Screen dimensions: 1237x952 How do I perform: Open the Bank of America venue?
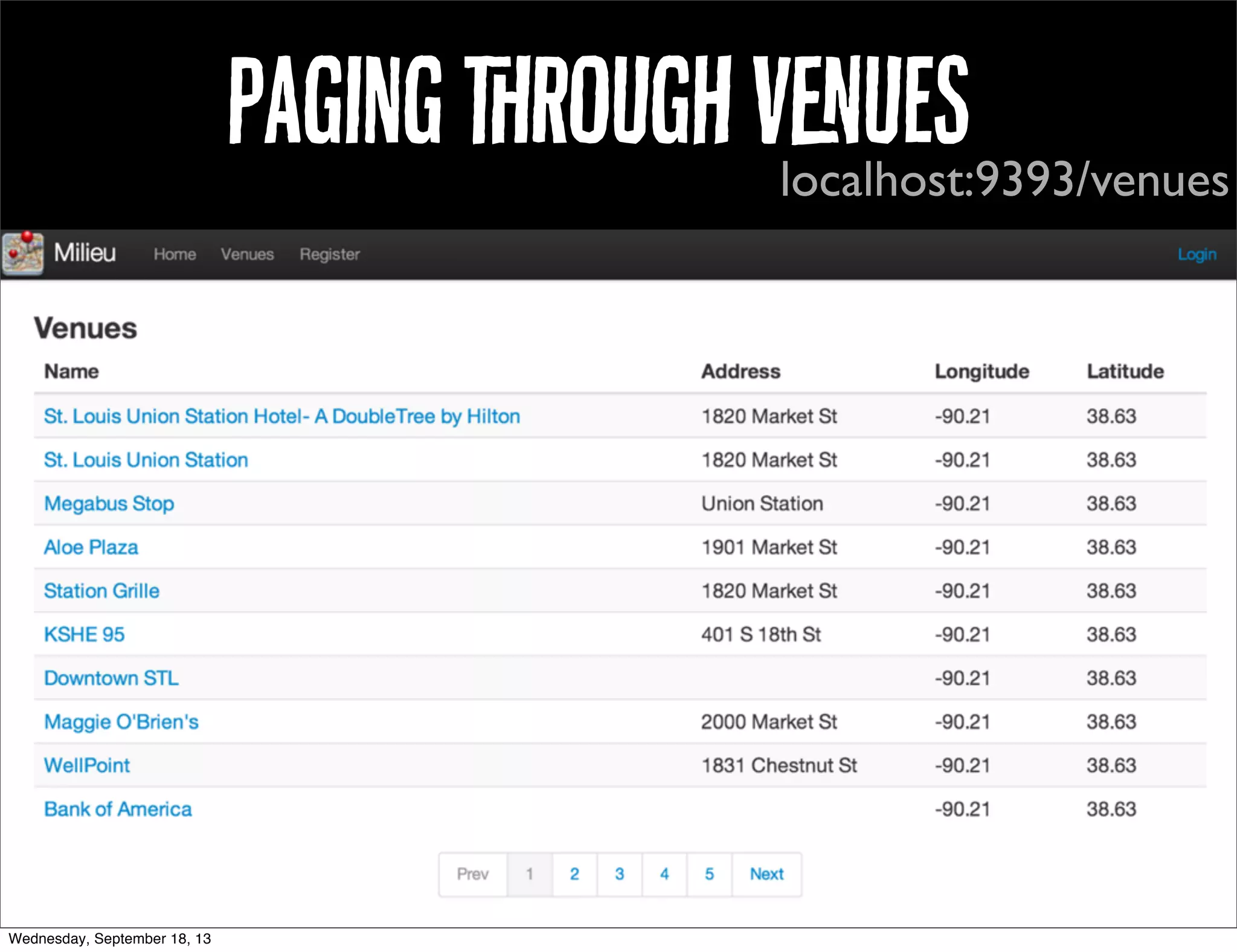tap(118, 809)
